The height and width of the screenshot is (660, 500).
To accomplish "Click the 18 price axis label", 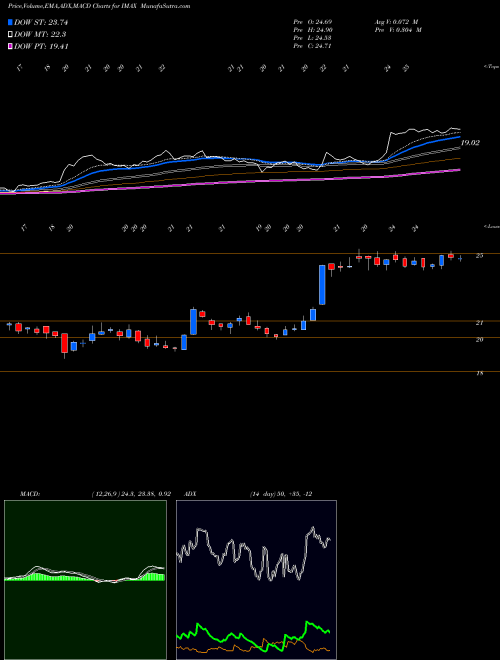I will coord(479,373).
